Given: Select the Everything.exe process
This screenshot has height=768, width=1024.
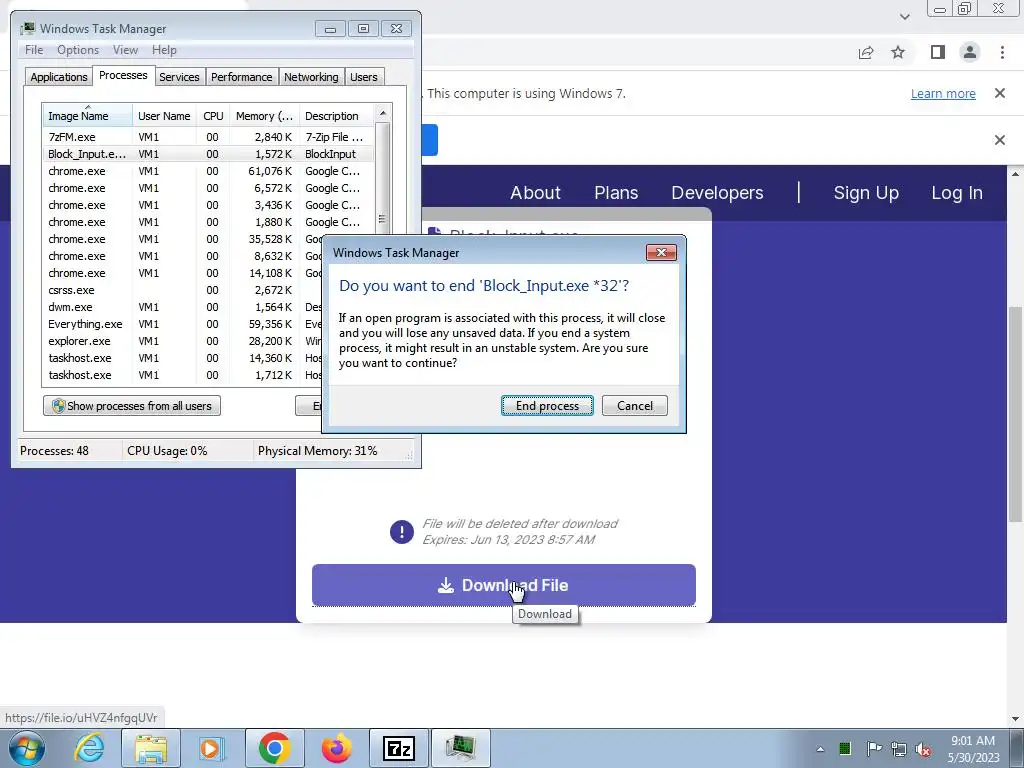Looking at the screenshot, I should click(183, 324).
